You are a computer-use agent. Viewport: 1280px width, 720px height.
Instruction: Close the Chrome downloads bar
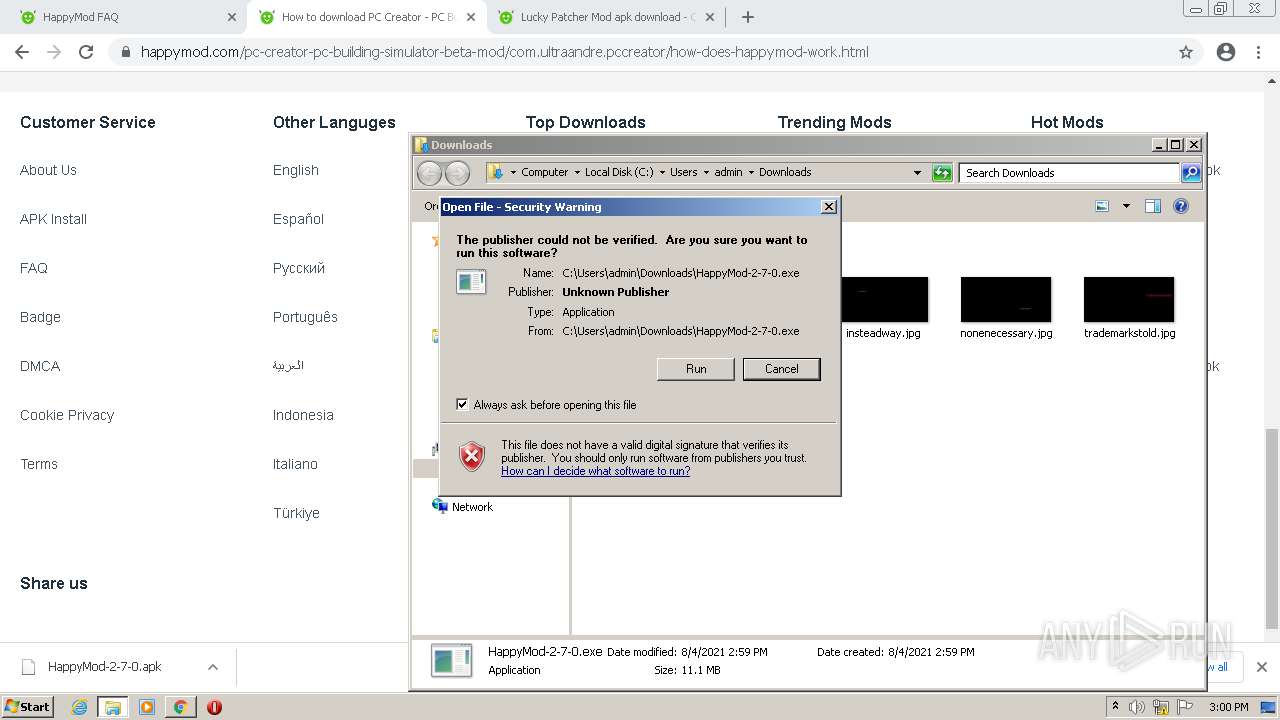click(1262, 667)
